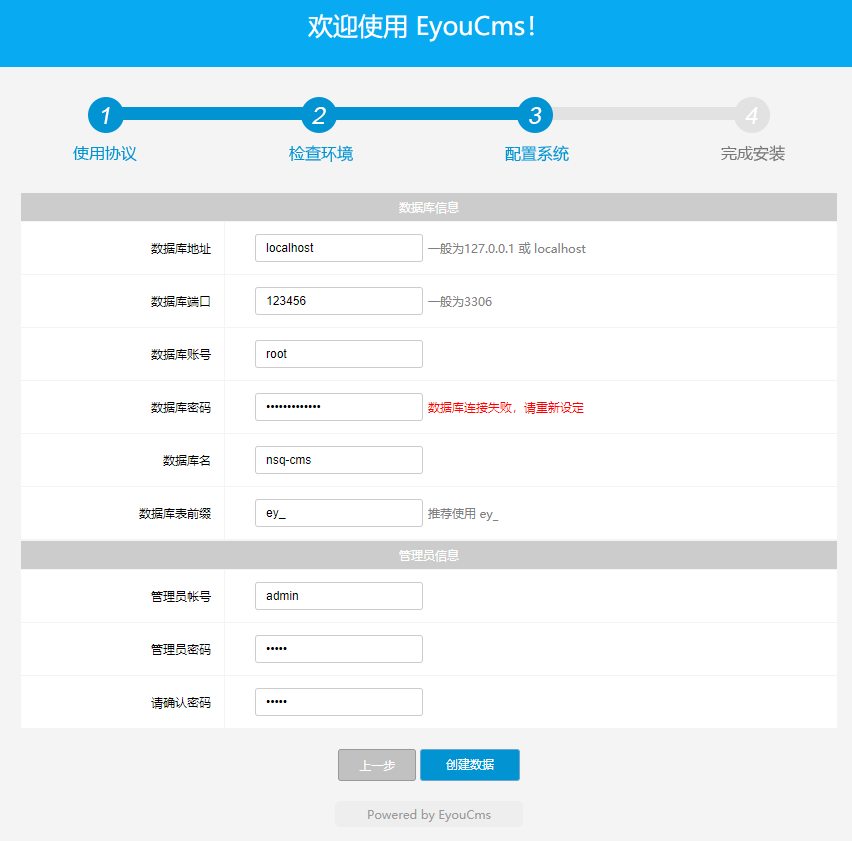
Task: Click the hint 一般为127.0.0.1 或 localhost
Action: point(506,249)
